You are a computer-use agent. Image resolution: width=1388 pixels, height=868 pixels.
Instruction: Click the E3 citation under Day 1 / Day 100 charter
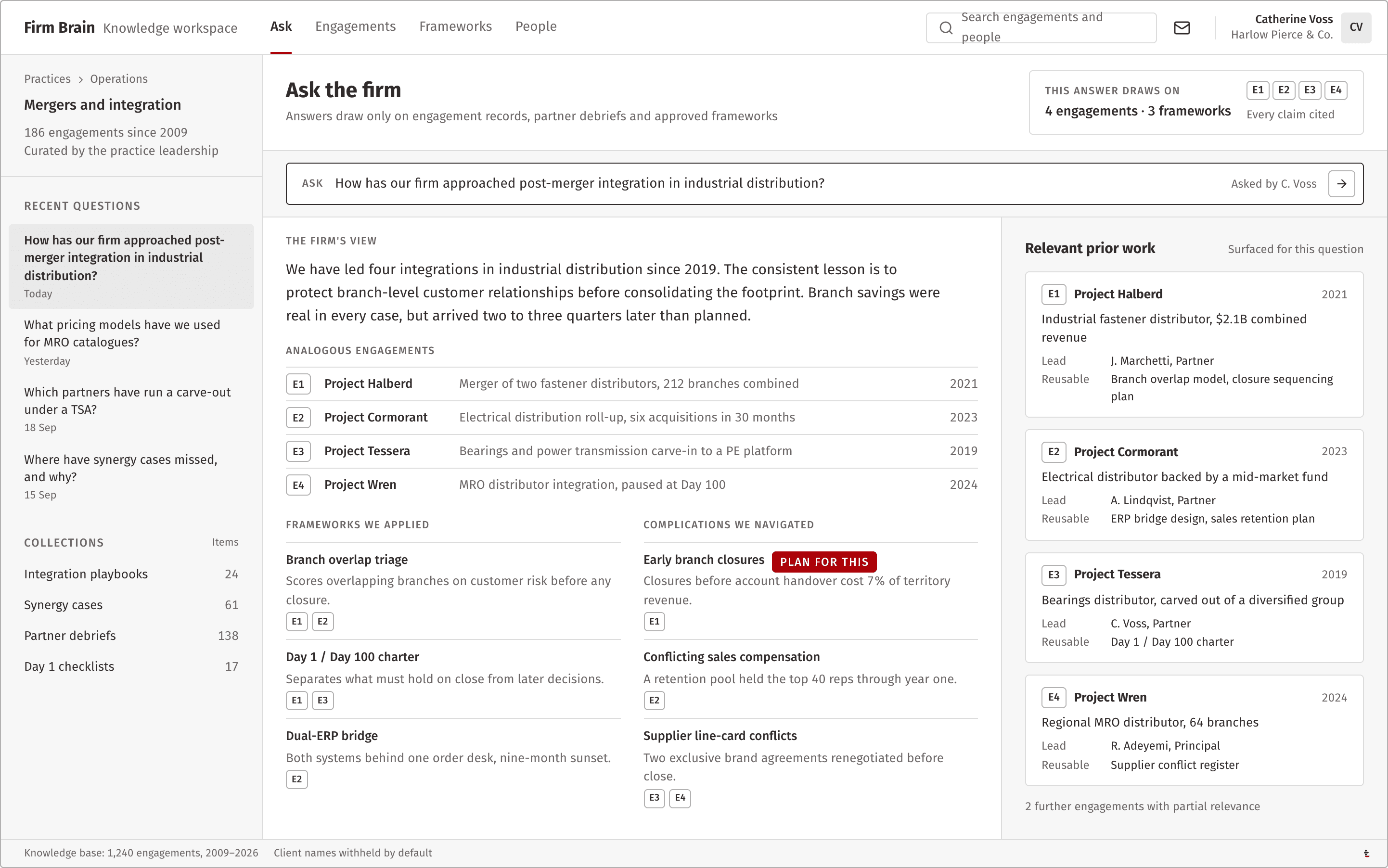coord(323,701)
